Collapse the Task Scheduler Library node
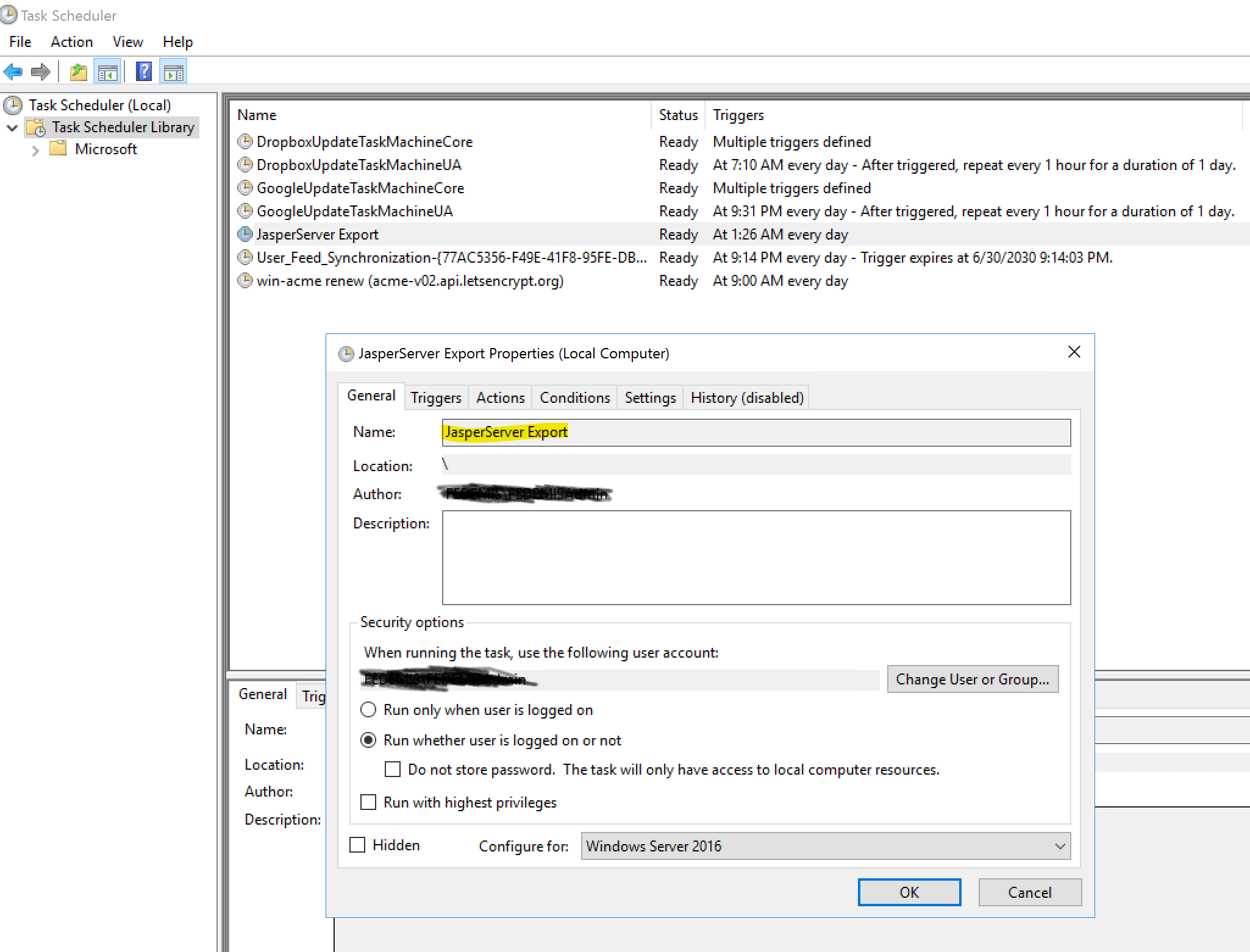The width and height of the screenshot is (1250, 952). pyautogui.click(x=12, y=128)
